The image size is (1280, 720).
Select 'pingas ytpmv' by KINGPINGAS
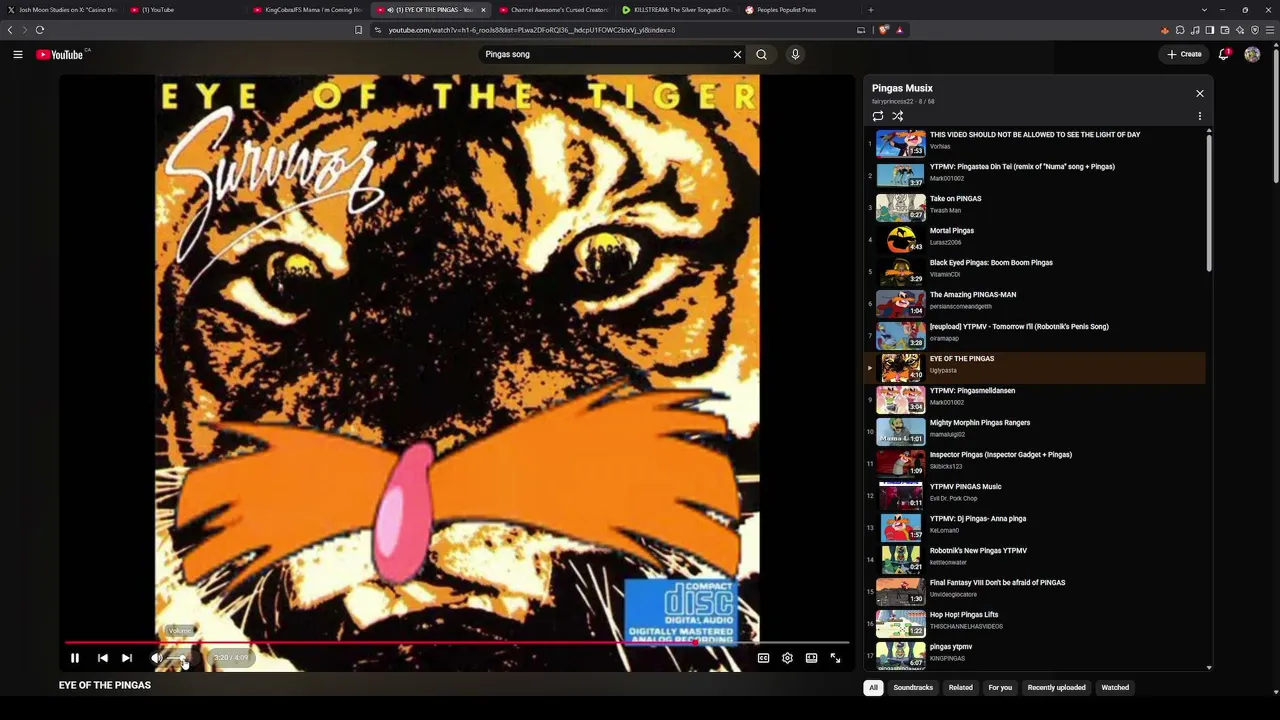(x=1035, y=654)
